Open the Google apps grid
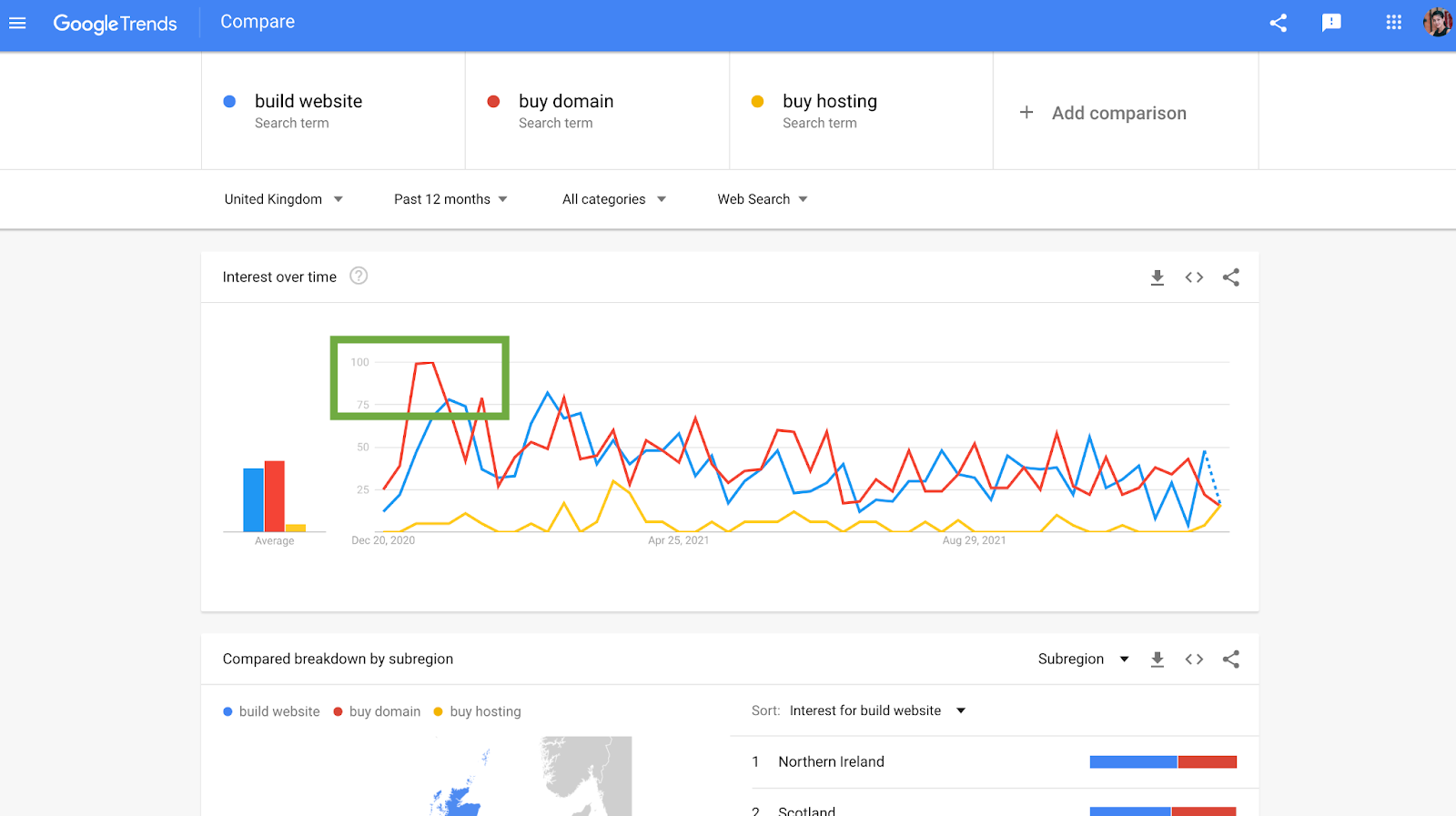 click(1393, 23)
